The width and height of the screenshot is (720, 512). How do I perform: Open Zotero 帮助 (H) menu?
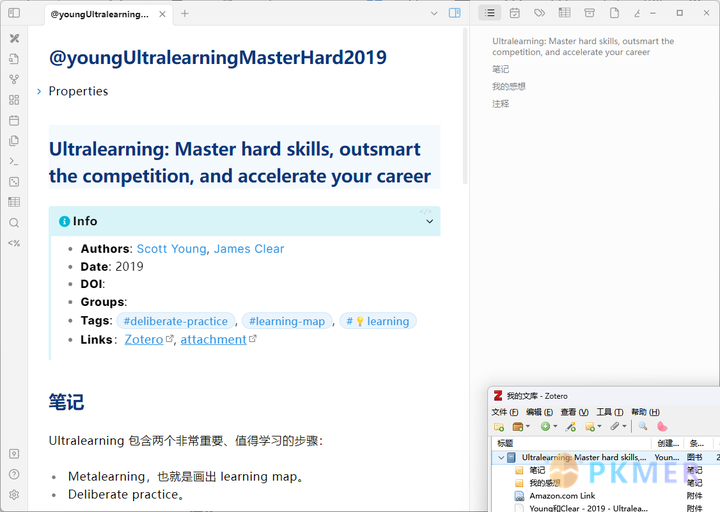pyautogui.click(x=645, y=412)
